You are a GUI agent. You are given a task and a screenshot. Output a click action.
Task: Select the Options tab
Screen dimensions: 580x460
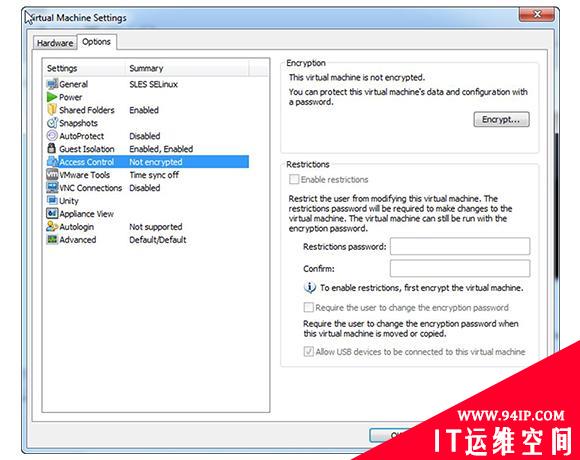point(97,42)
